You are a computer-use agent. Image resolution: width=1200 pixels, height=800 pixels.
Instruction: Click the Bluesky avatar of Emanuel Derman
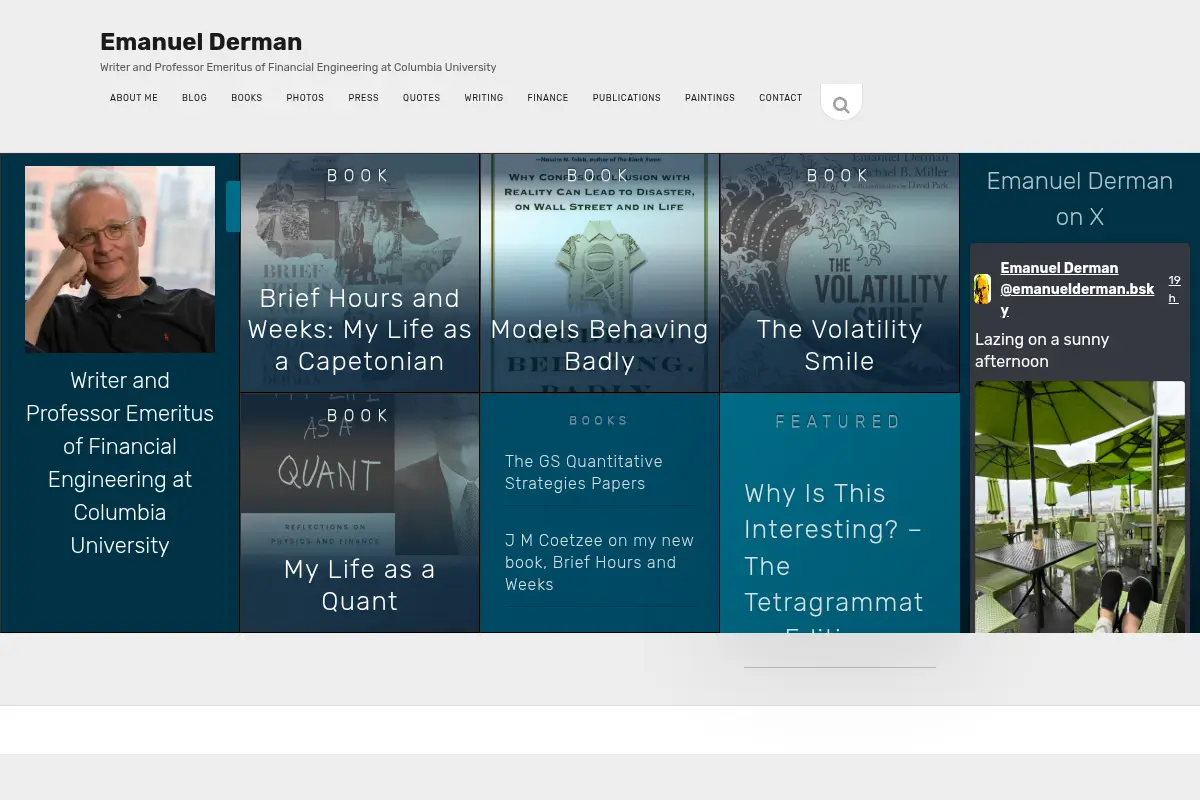pos(982,289)
